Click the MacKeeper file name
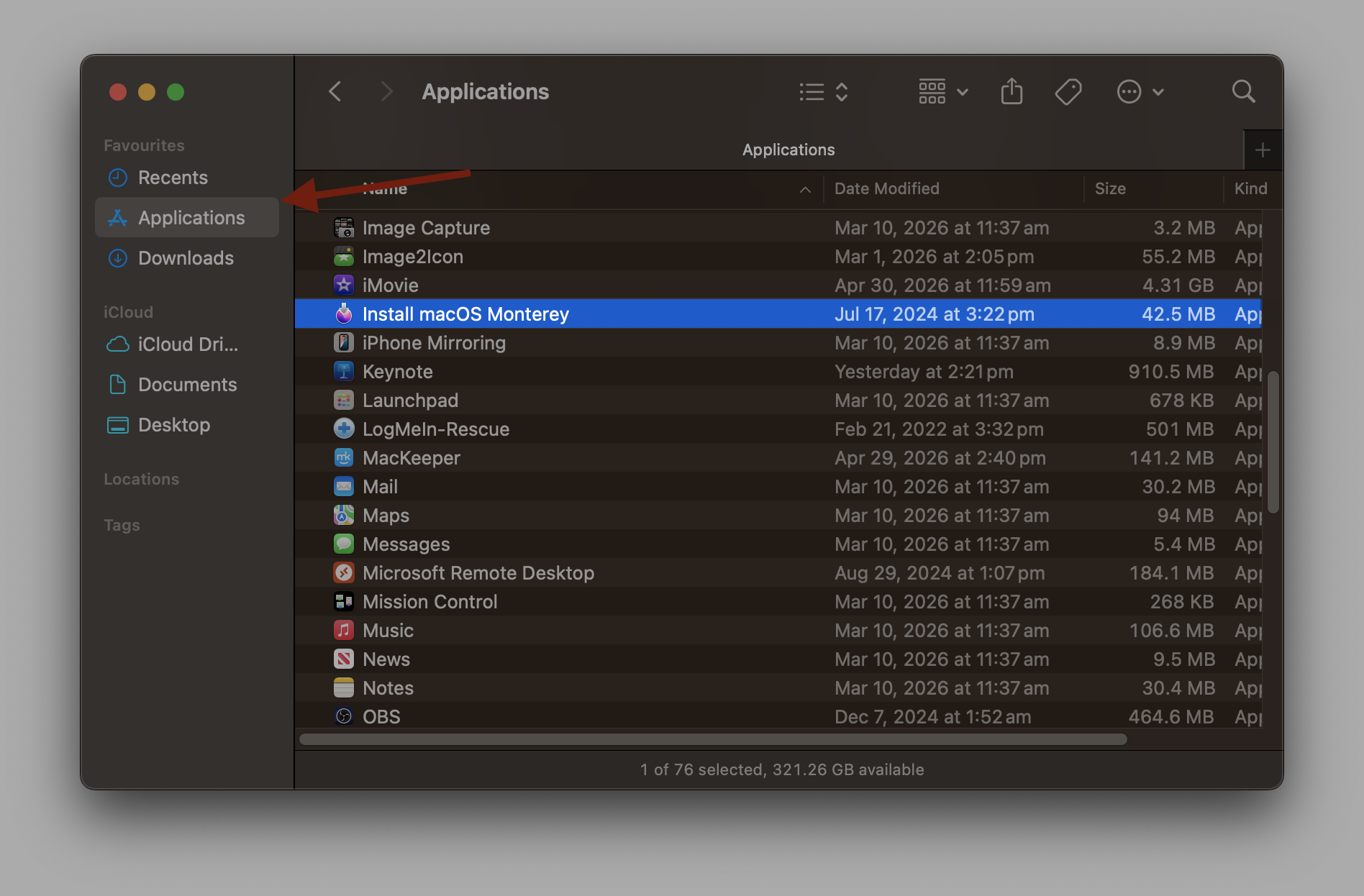This screenshot has width=1364, height=896. pyautogui.click(x=412, y=458)
